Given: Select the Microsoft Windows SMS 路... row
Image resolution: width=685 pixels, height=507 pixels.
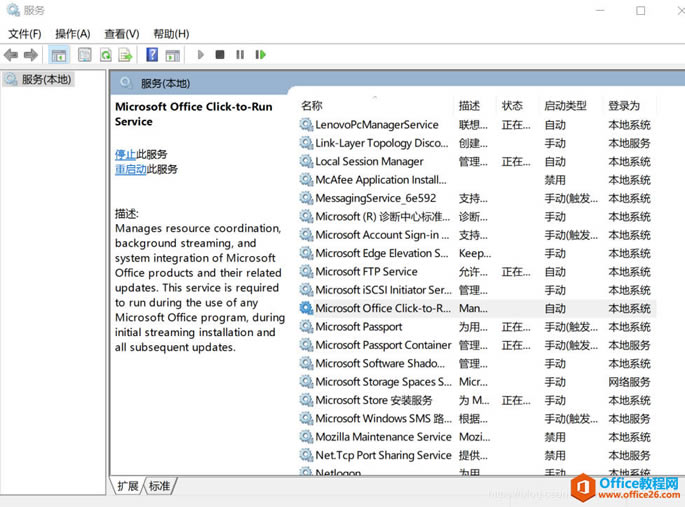Looking at the screenshot, I should point(477,418).
